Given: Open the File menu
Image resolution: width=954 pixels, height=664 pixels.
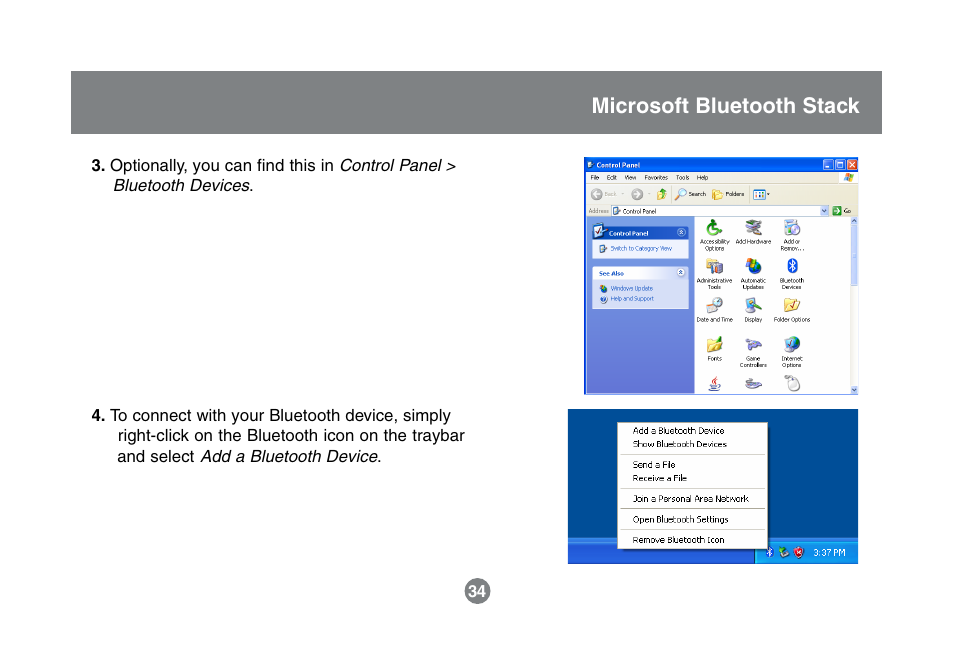Looking at the screenshot, I should pos(595,178).
